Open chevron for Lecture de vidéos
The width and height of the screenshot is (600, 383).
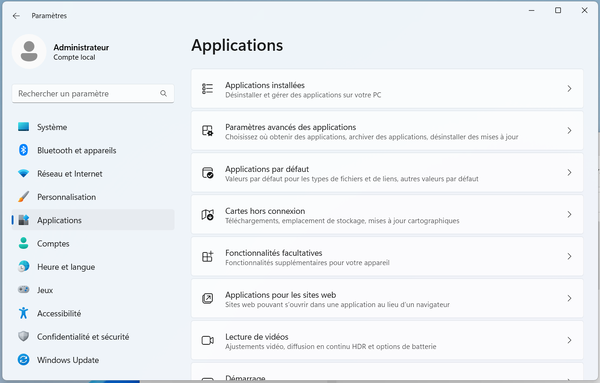(569, 340)
